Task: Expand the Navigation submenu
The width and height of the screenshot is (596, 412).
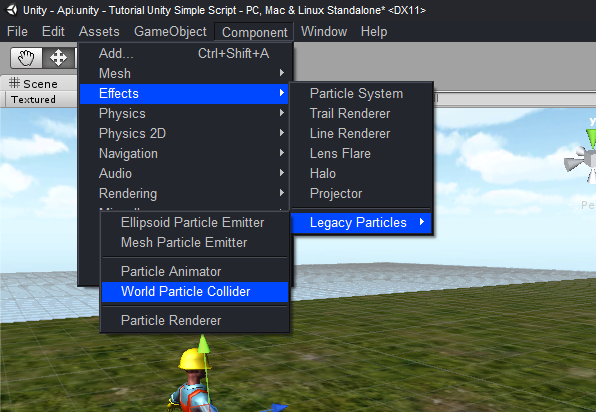Action: coord(184,153)
